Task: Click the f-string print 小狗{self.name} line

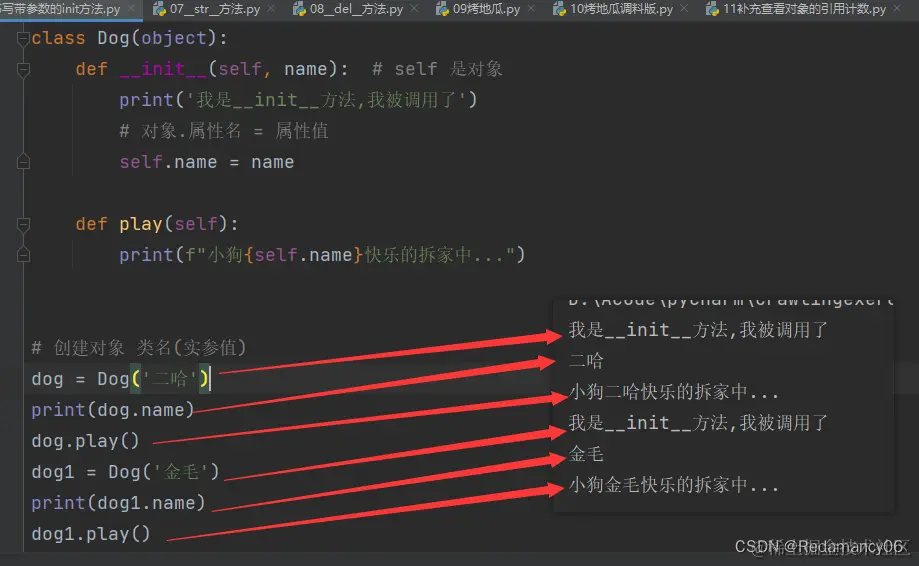Action: point(322,255)
